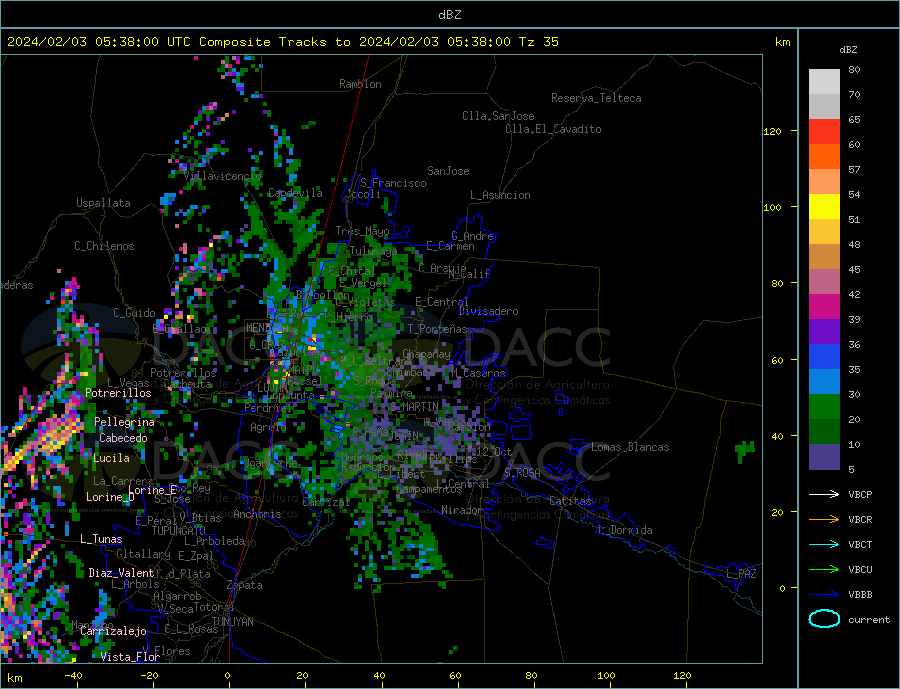
Task: Click the 'Uspallata' place label
Action: click(x=103, y=203)
